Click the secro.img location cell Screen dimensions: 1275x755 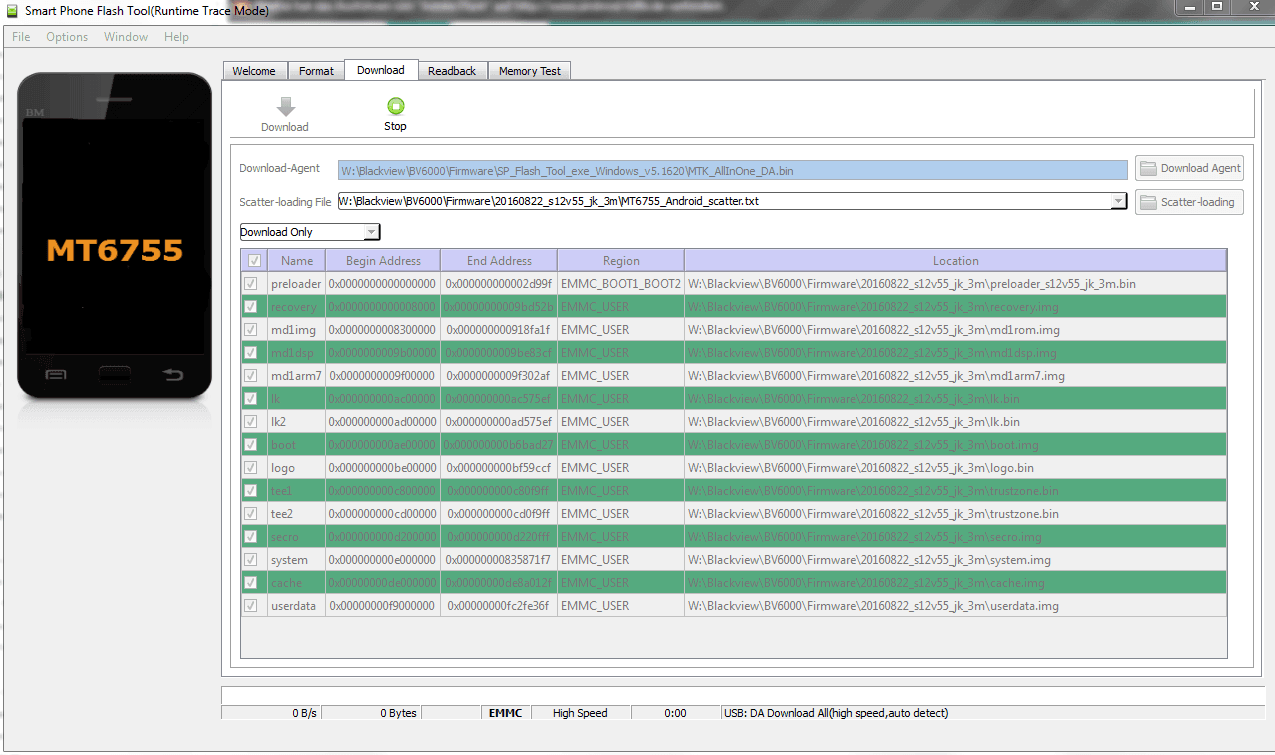click(x=956, y=537)
